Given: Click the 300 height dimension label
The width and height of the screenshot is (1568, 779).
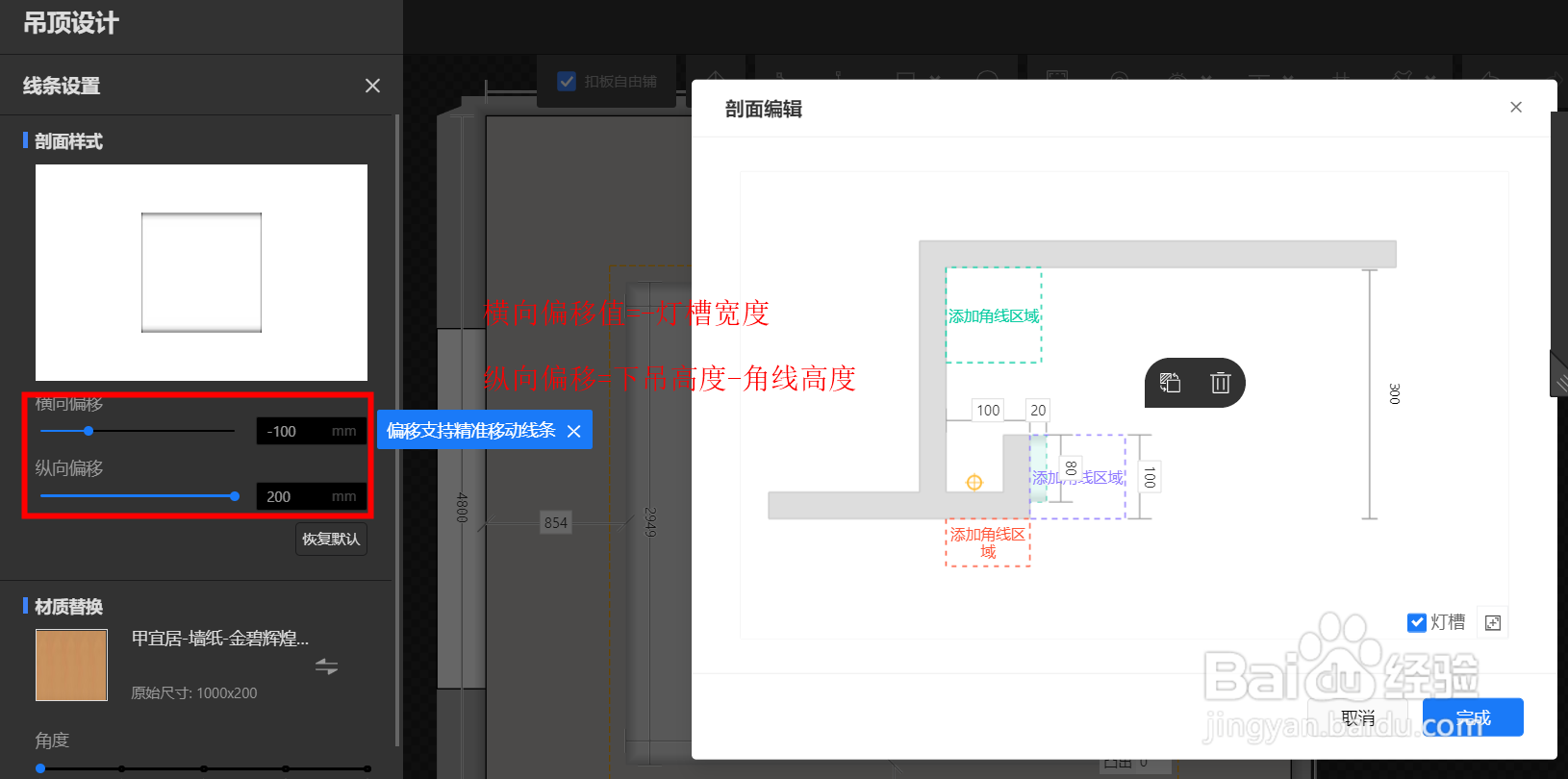Looking at the screenshot, I should (x=1394, y=393).
